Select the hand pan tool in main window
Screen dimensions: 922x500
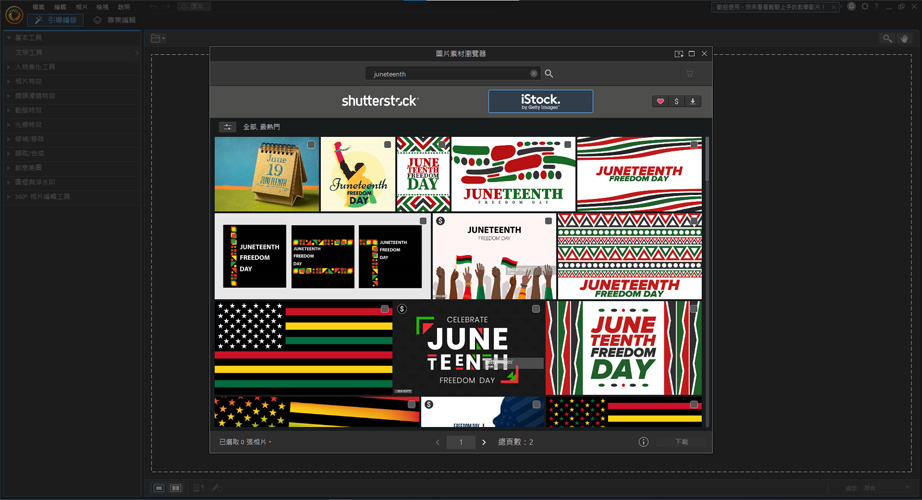click(904, 38)
